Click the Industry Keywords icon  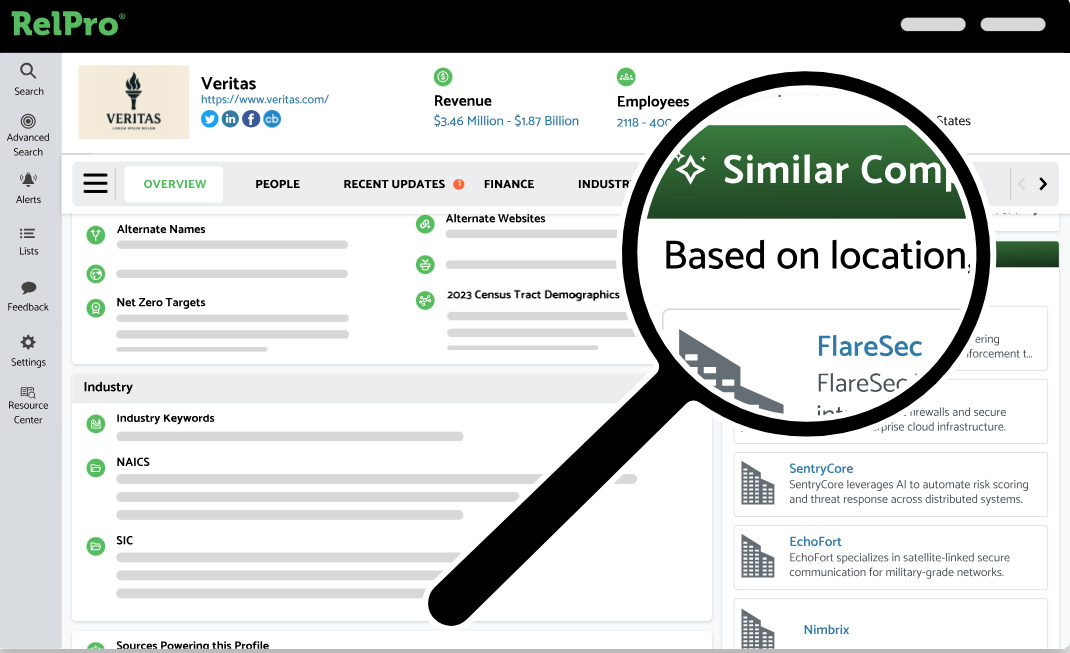point(96,424)
